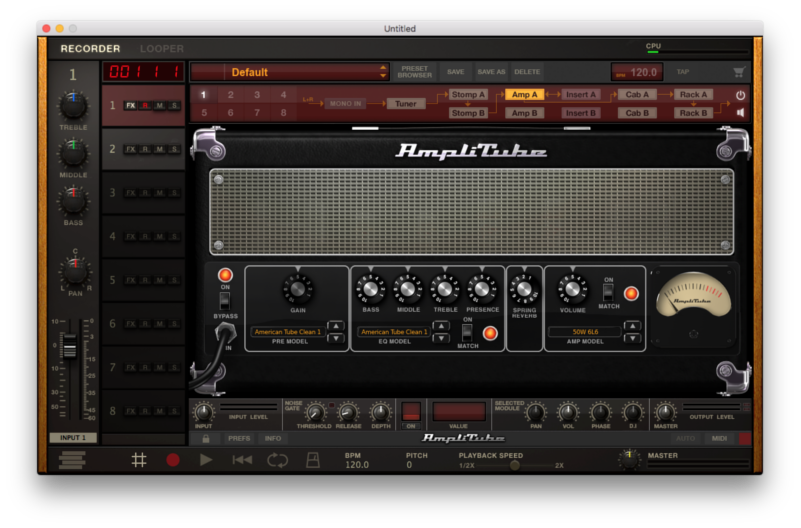Step PRE MODEL down arrow
Screen dimensions: 801x528
coord(336,338)
